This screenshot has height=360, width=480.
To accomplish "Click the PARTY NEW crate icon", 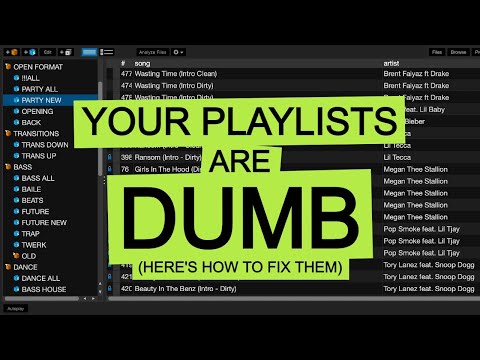I will 16,100.
